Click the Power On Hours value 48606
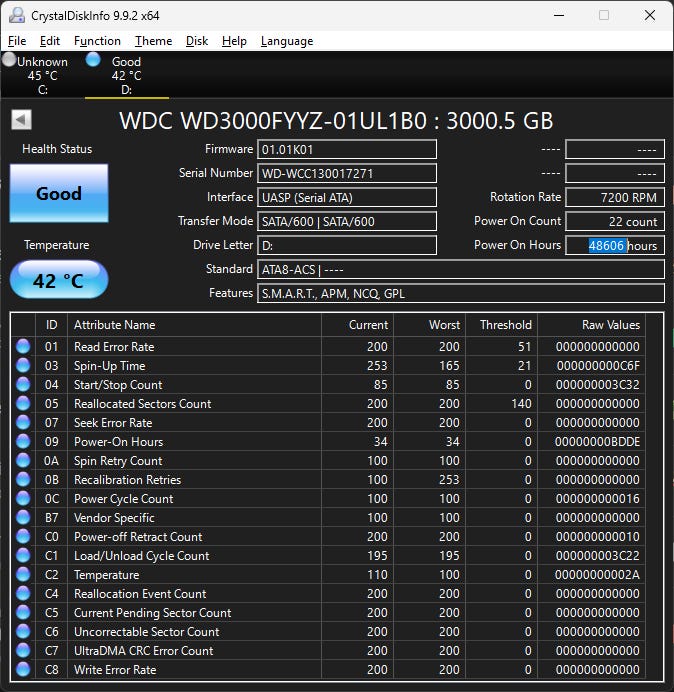Image resolution: width=674 pixels, height=692 pixels. tap(607, 245)
